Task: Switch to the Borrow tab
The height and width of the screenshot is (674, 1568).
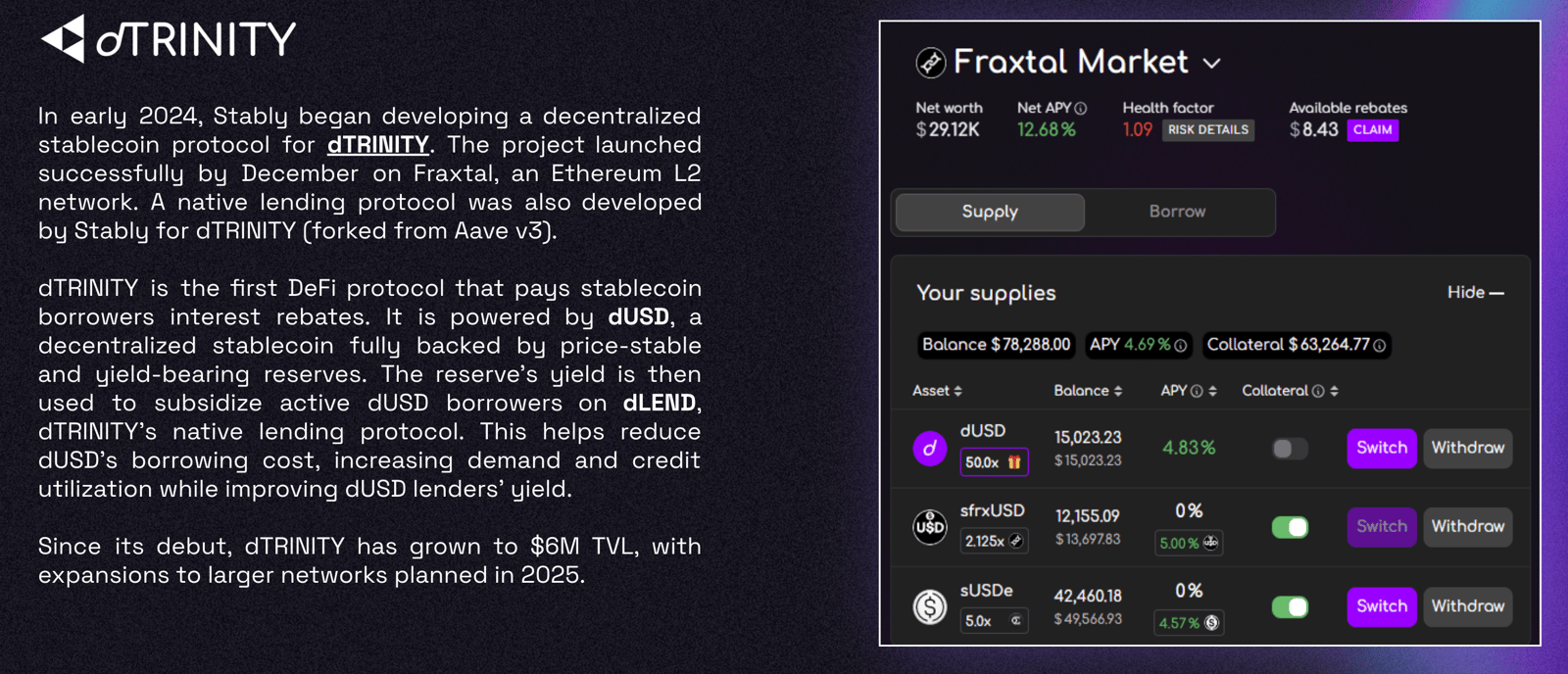Action: (1177, 212)
